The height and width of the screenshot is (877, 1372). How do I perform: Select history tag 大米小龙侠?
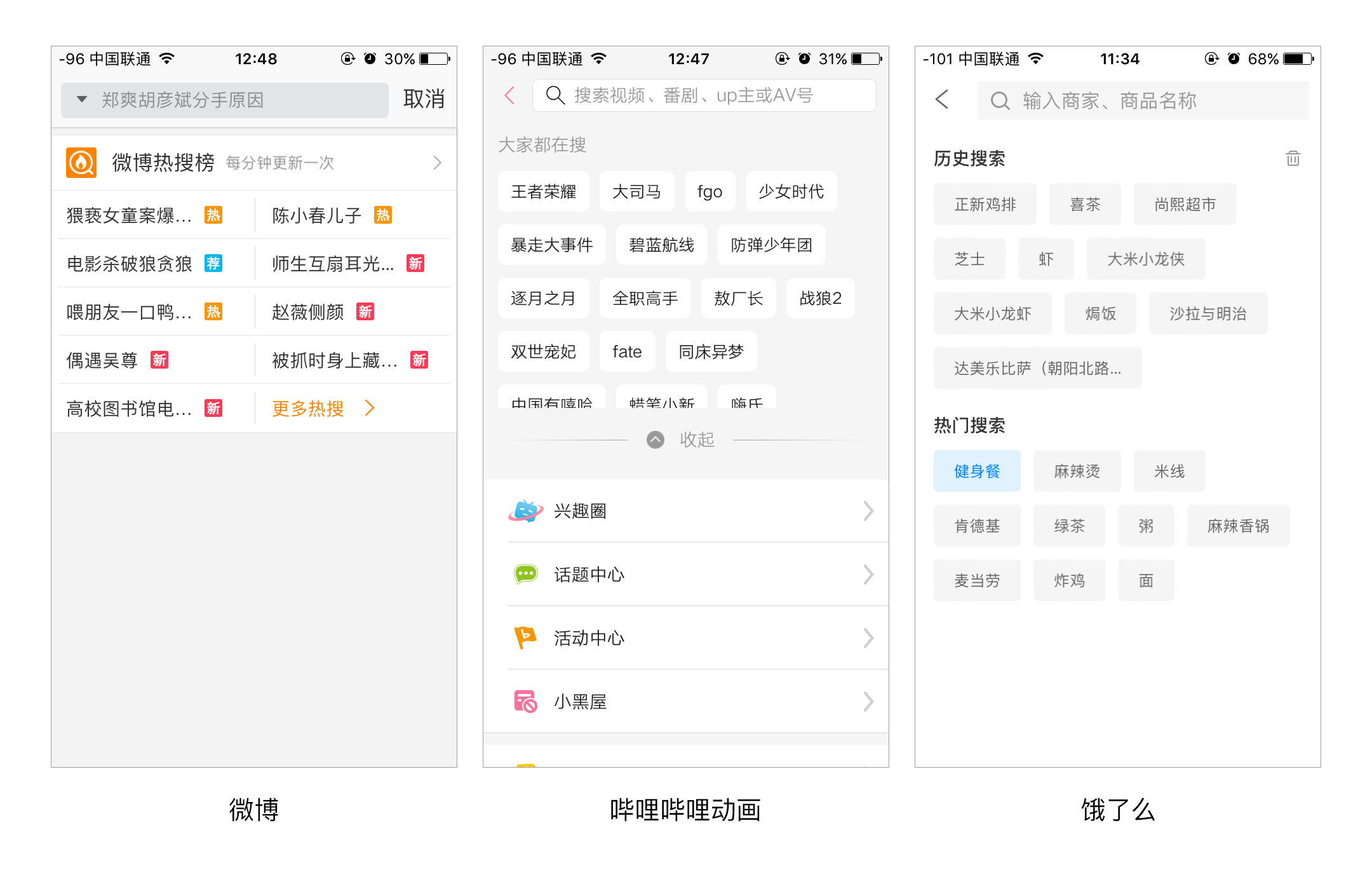(x=1146, y=259)
